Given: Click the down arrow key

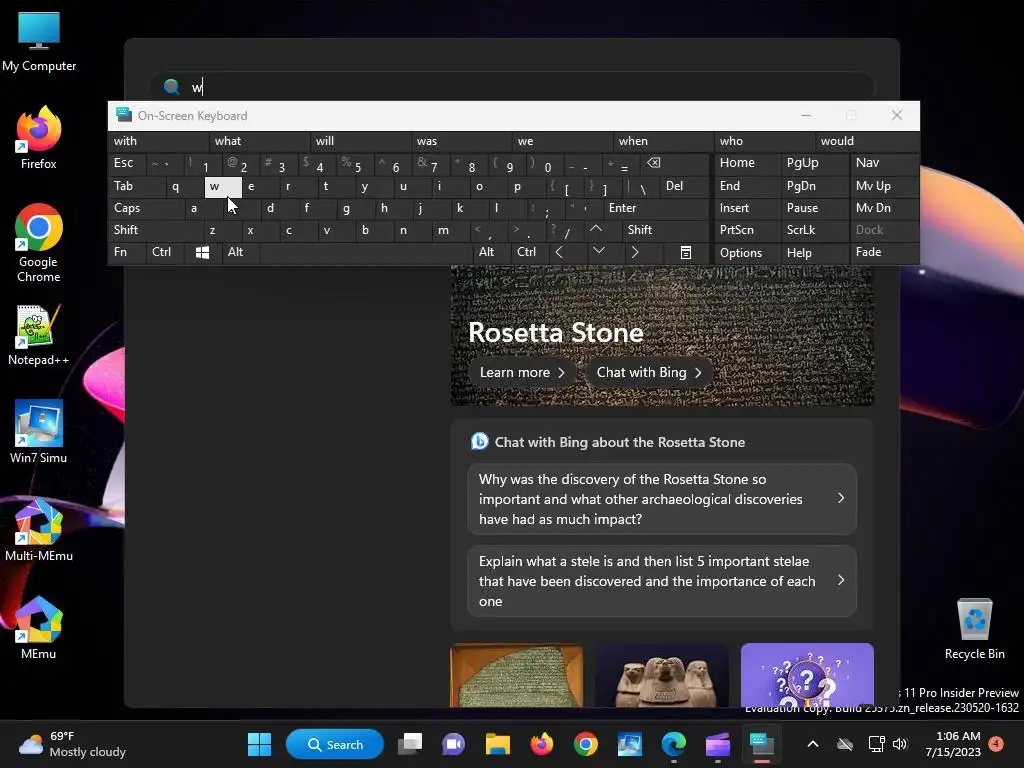Looking at the screenshot, I should 598,251.
